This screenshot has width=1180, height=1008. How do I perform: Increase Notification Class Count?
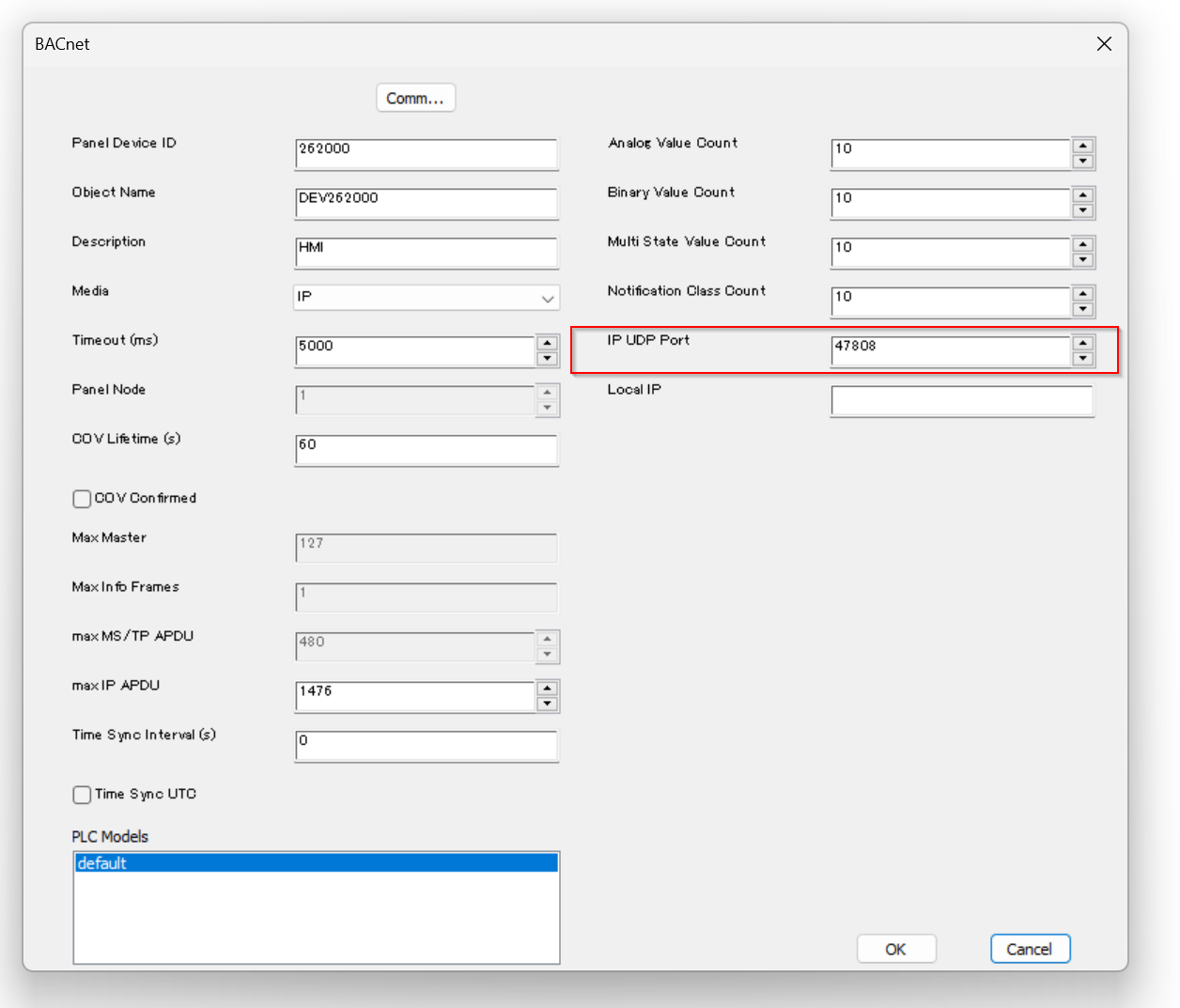[1083, 294]
